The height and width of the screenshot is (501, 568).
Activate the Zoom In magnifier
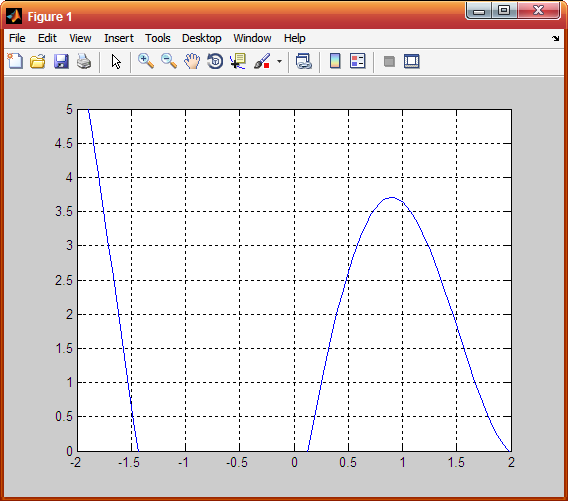click(146, 61)
